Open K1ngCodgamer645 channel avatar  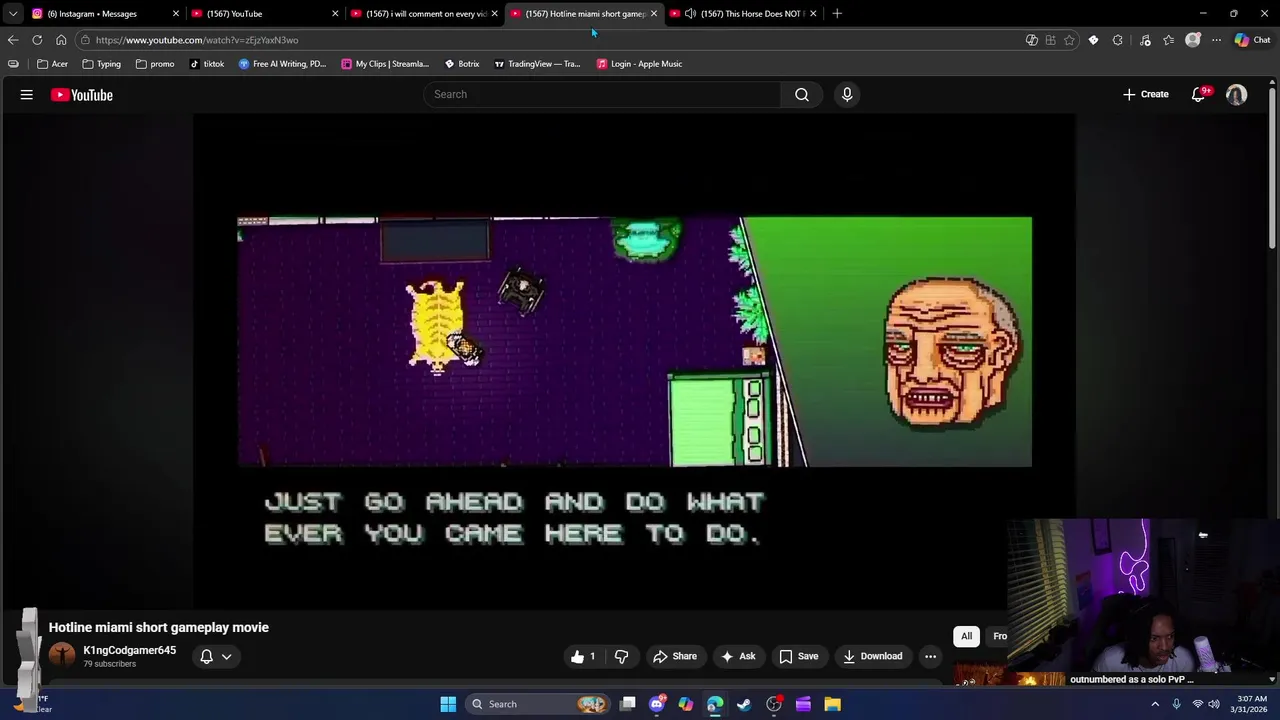tap(62, 655)
